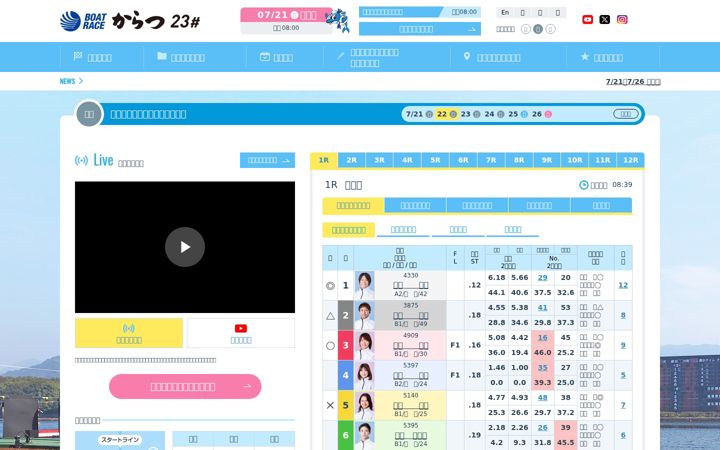The width and height of the screenshot is (720, 450).
Task: Open the 12 link in boat 1 row
Action: [x=623, y=285]
